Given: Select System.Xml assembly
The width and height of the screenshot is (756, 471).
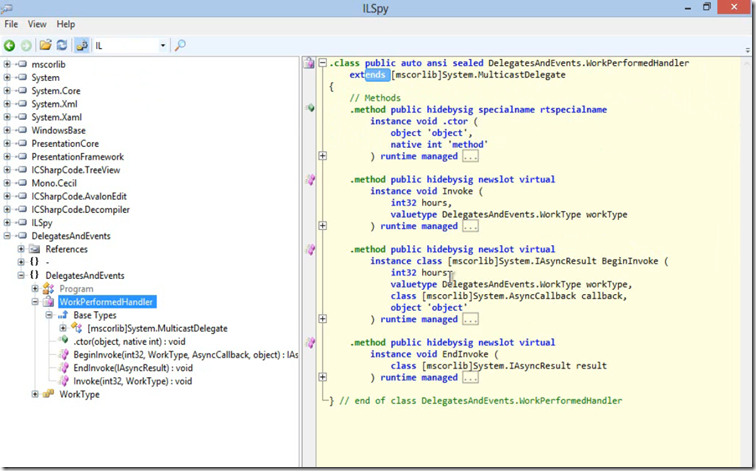Looking at the screenshot, I should coord(54,104).
